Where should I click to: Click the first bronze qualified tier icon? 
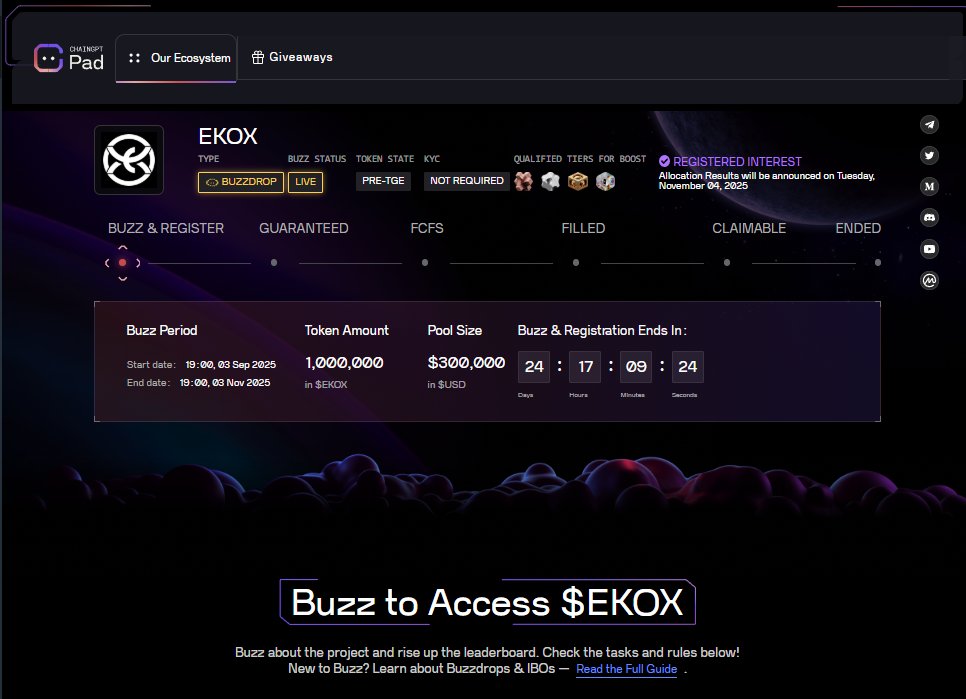click(x=524, y=181)
